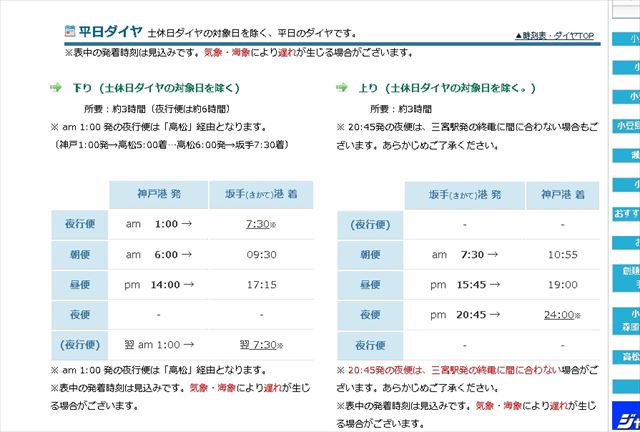The image size is (640, 432).
Task: Click the underlined 7:30 arrival in 夜行便 row
Action: tap(259, 224)
